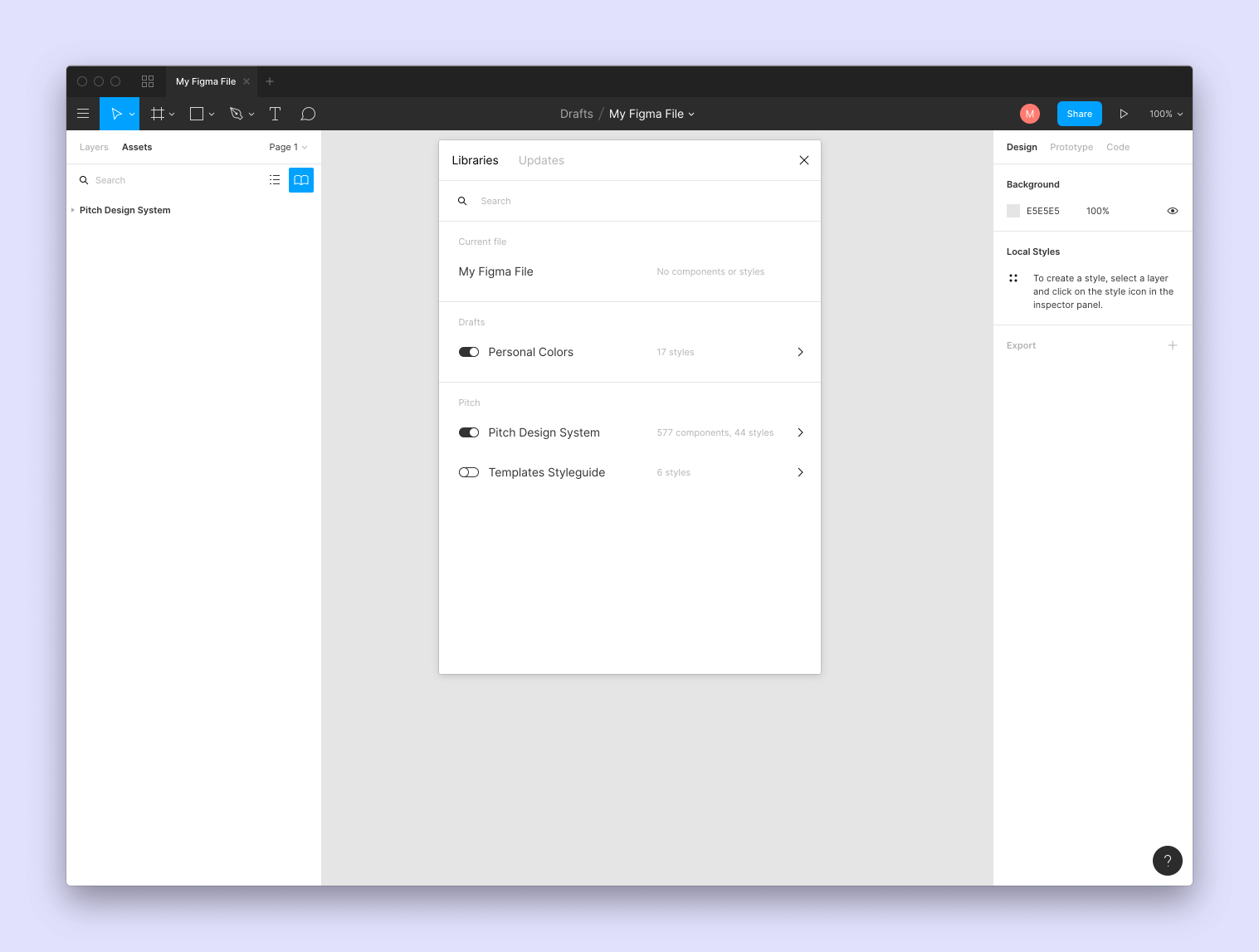
Task: Click the background color swatch
Action: (x=1013, y=211)
